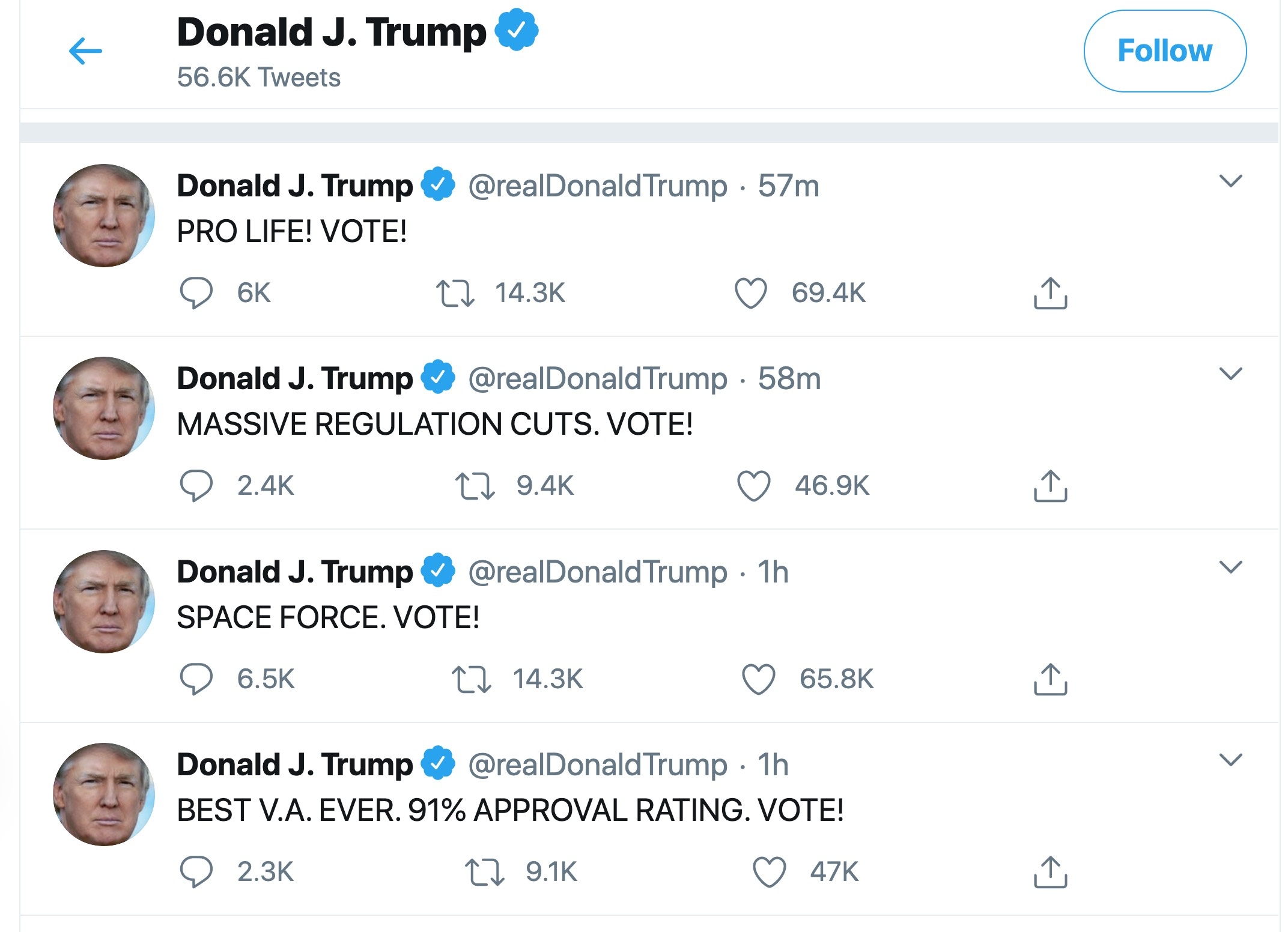Click the back arrow to go back
The height and width of the screenshot is (932, 1288).
(85, 51)
